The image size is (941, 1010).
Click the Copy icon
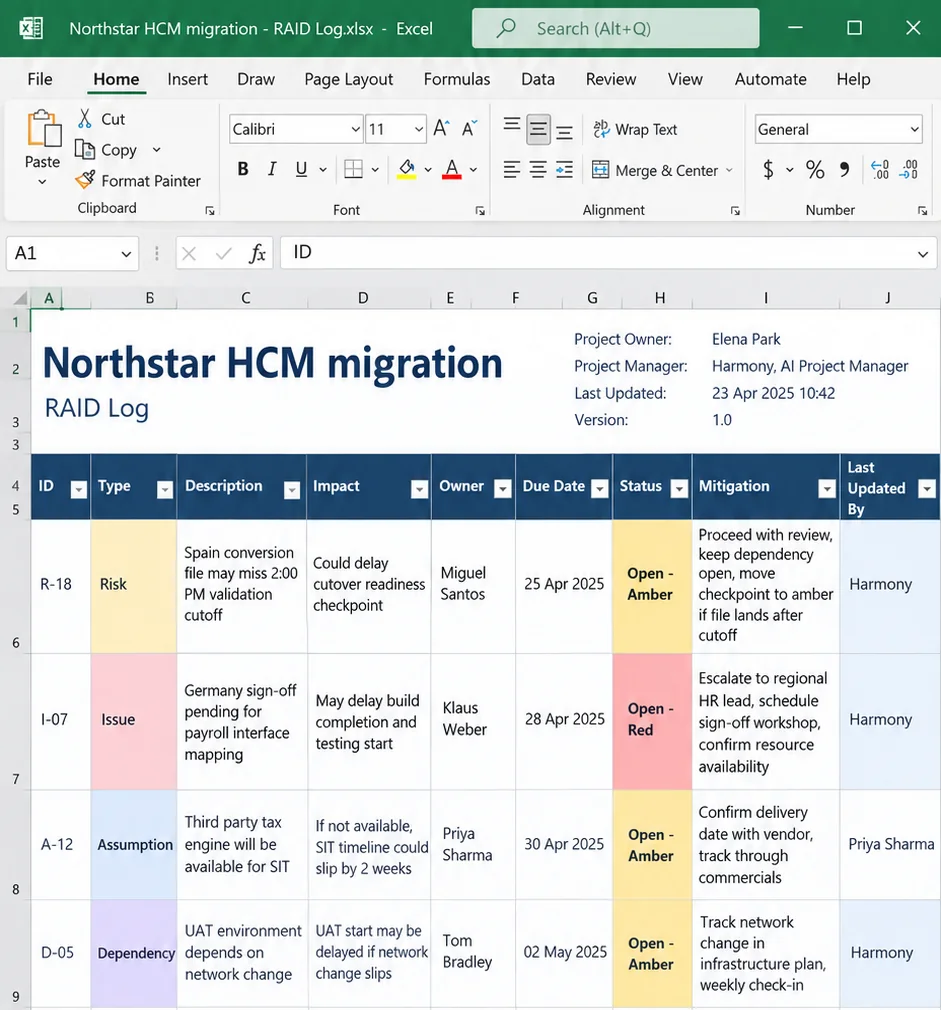tap(84, 149)
